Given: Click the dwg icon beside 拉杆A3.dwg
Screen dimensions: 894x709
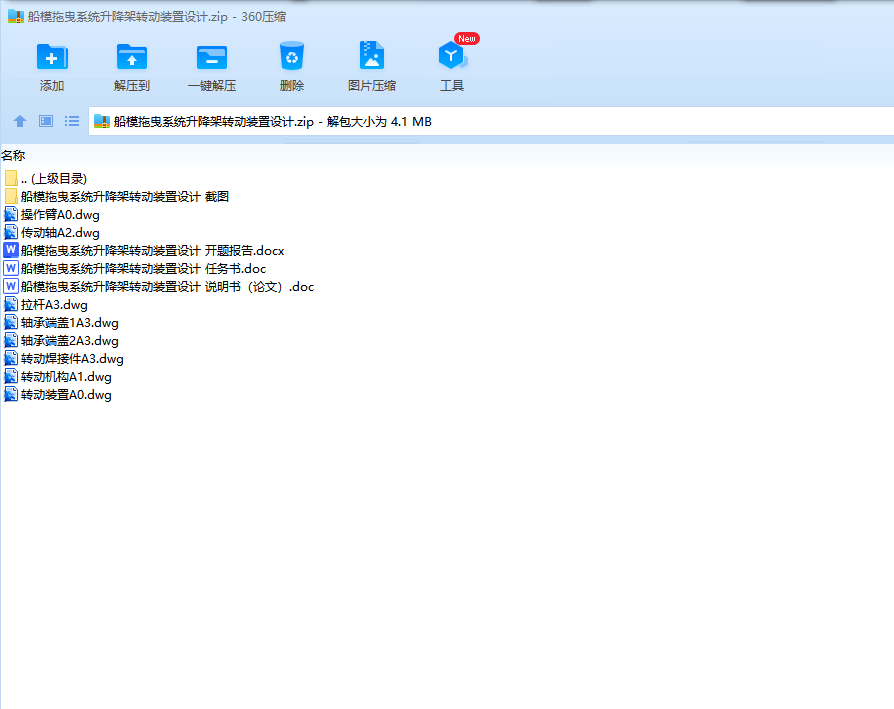Looking at the screenshot, I should (11, 305).
